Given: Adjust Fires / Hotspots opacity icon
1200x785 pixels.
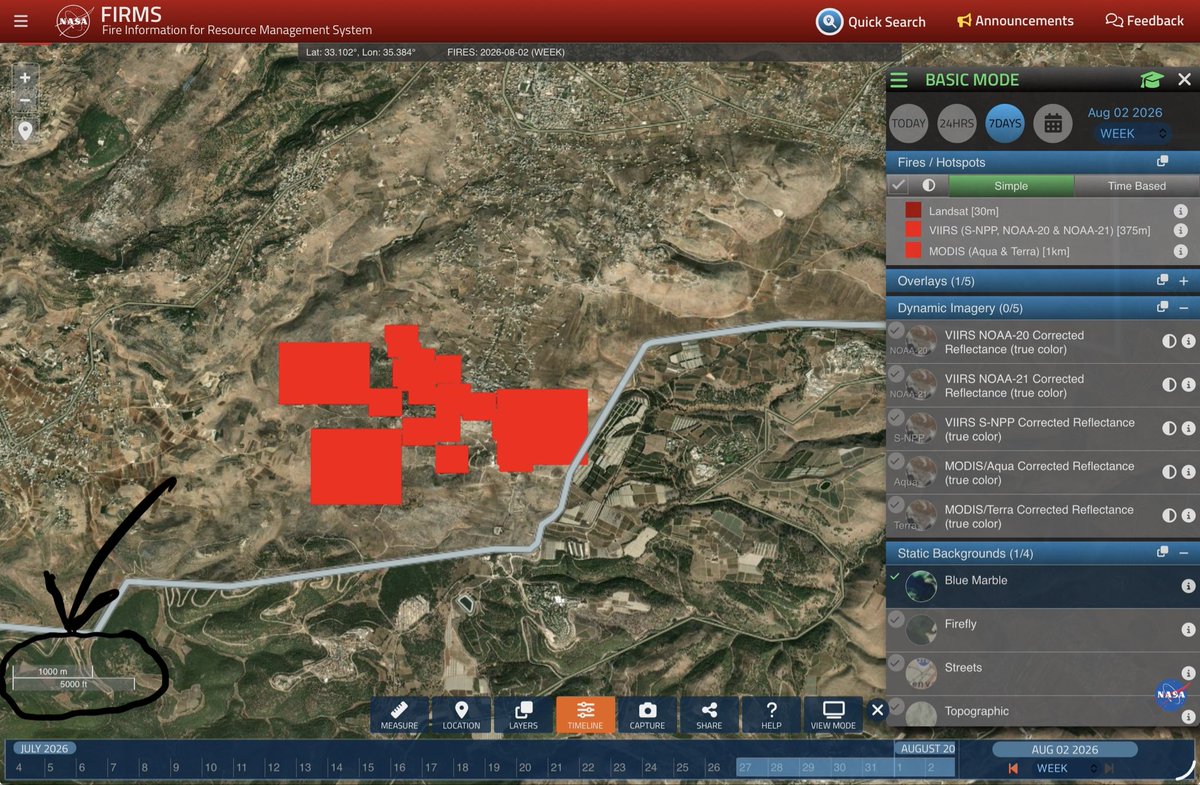Looking at the screenshot, I should point(929,185).
